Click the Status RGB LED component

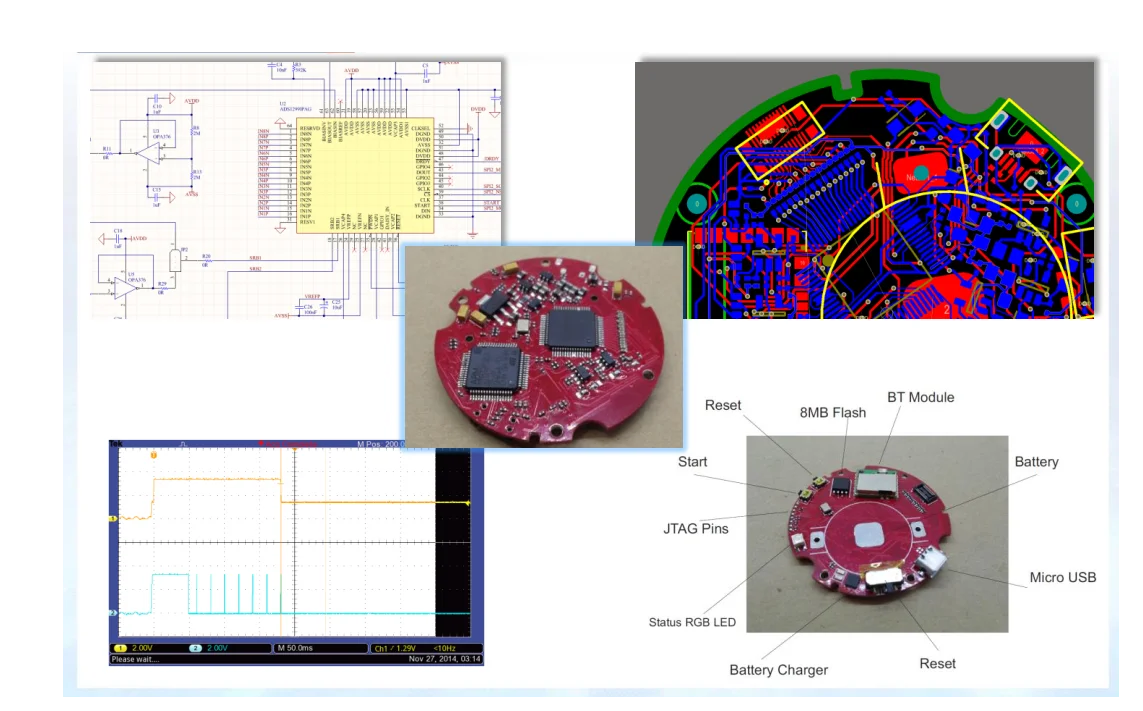pyautogui.click(x=797, y=540)
